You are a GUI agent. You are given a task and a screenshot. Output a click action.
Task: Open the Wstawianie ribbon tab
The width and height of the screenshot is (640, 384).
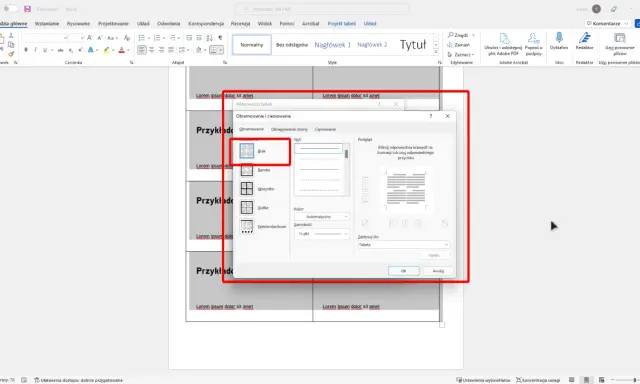tap(47, 24)
